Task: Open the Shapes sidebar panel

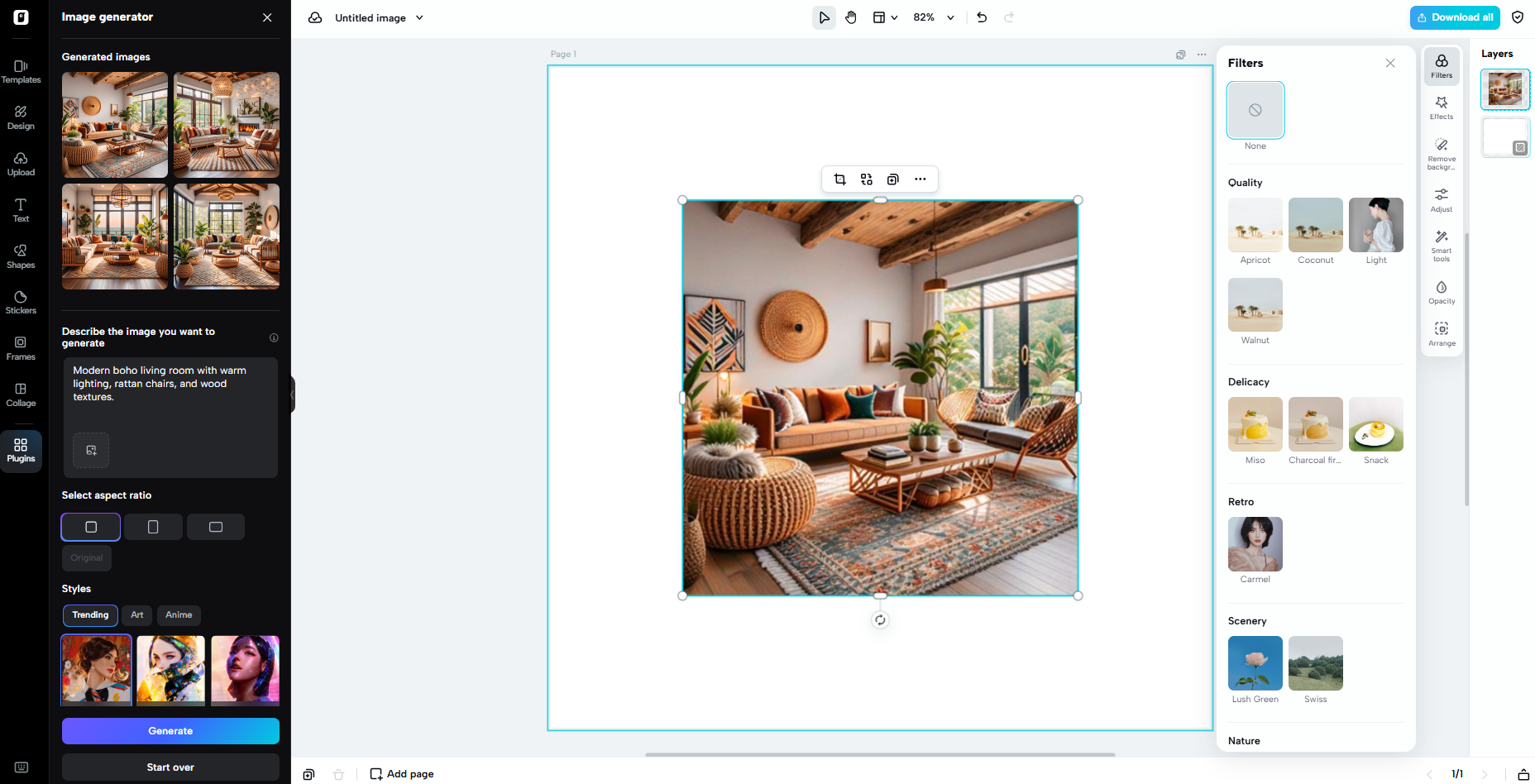Action: point(21,256)
